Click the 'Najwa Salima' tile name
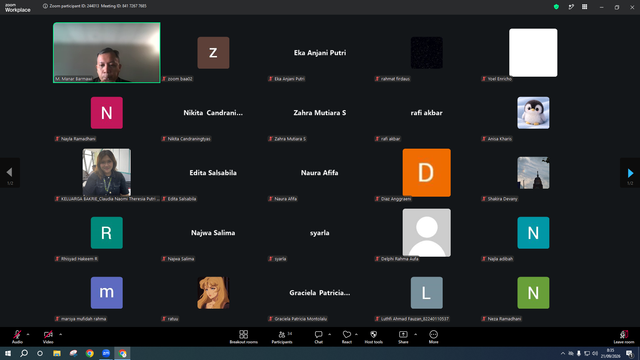The image size is (640, 360). coord(213,233)
